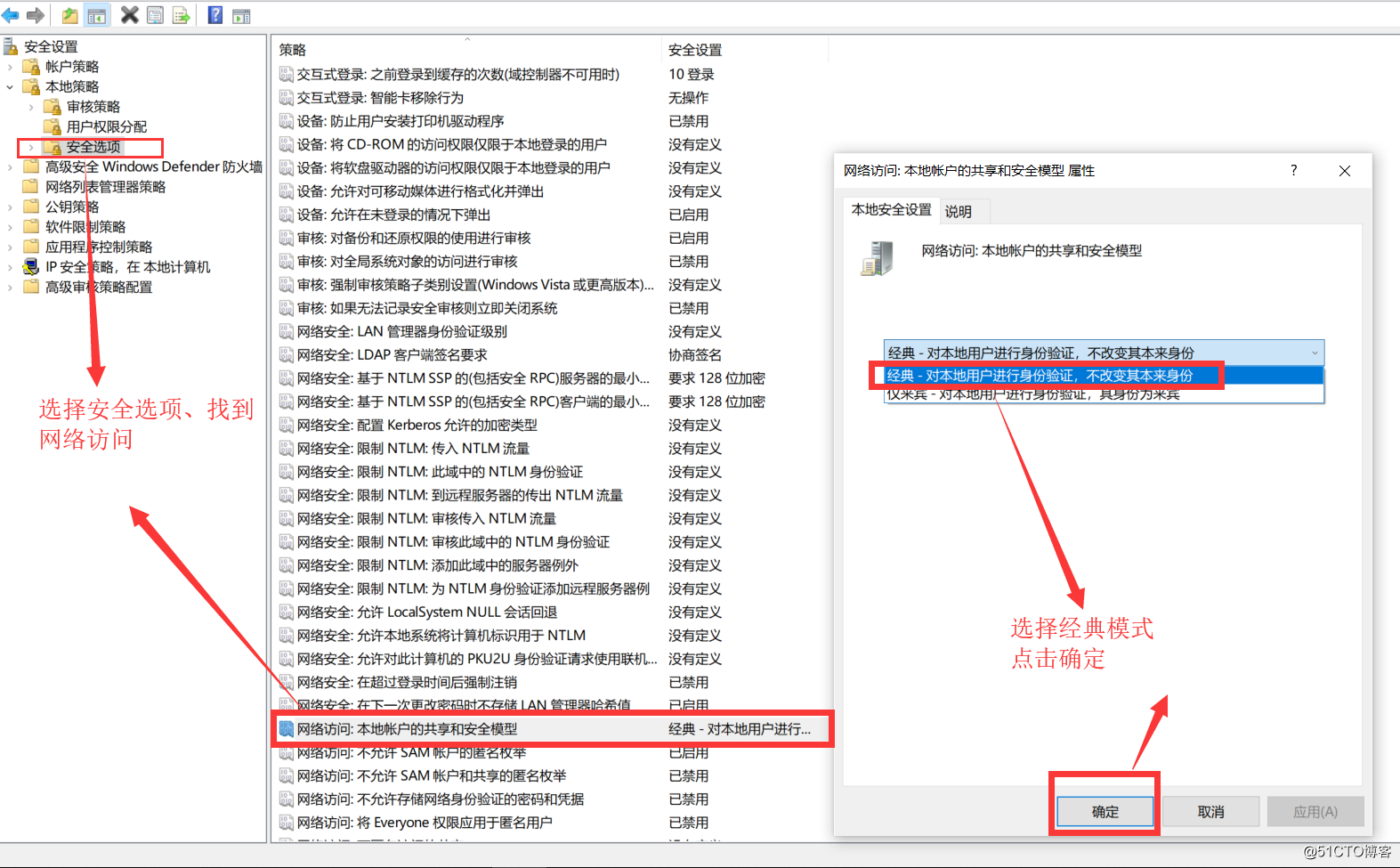The height and width of the screenshot is (868, 1400).
Task: Click the 用户权限分配 folder icon
Action: (53, 126)
